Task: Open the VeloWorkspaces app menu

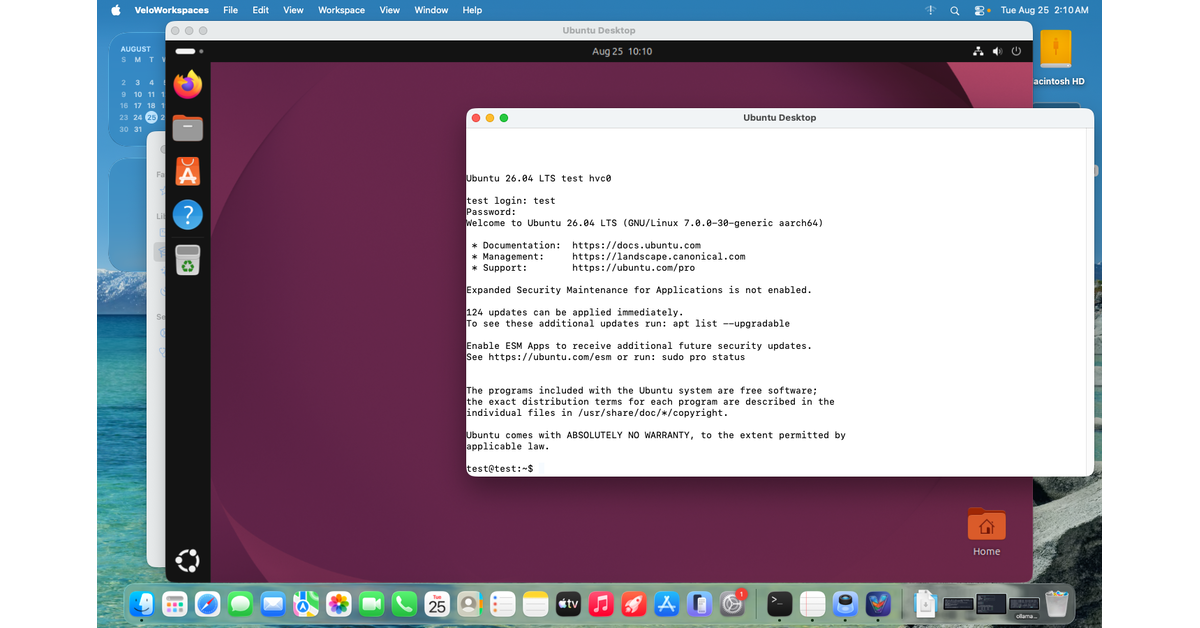Action: tap(172, 10)
